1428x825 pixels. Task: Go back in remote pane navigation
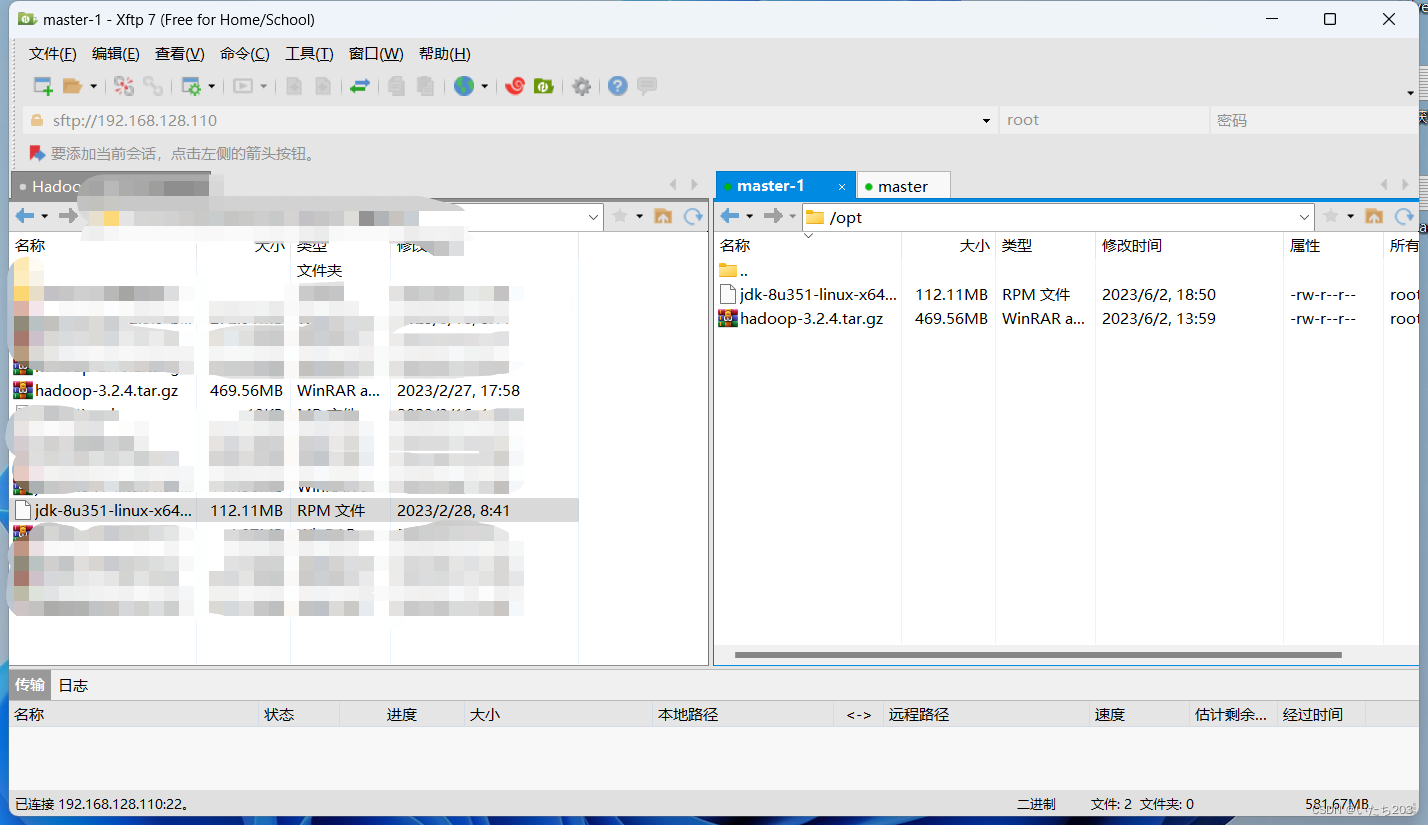tap(730, 216)
